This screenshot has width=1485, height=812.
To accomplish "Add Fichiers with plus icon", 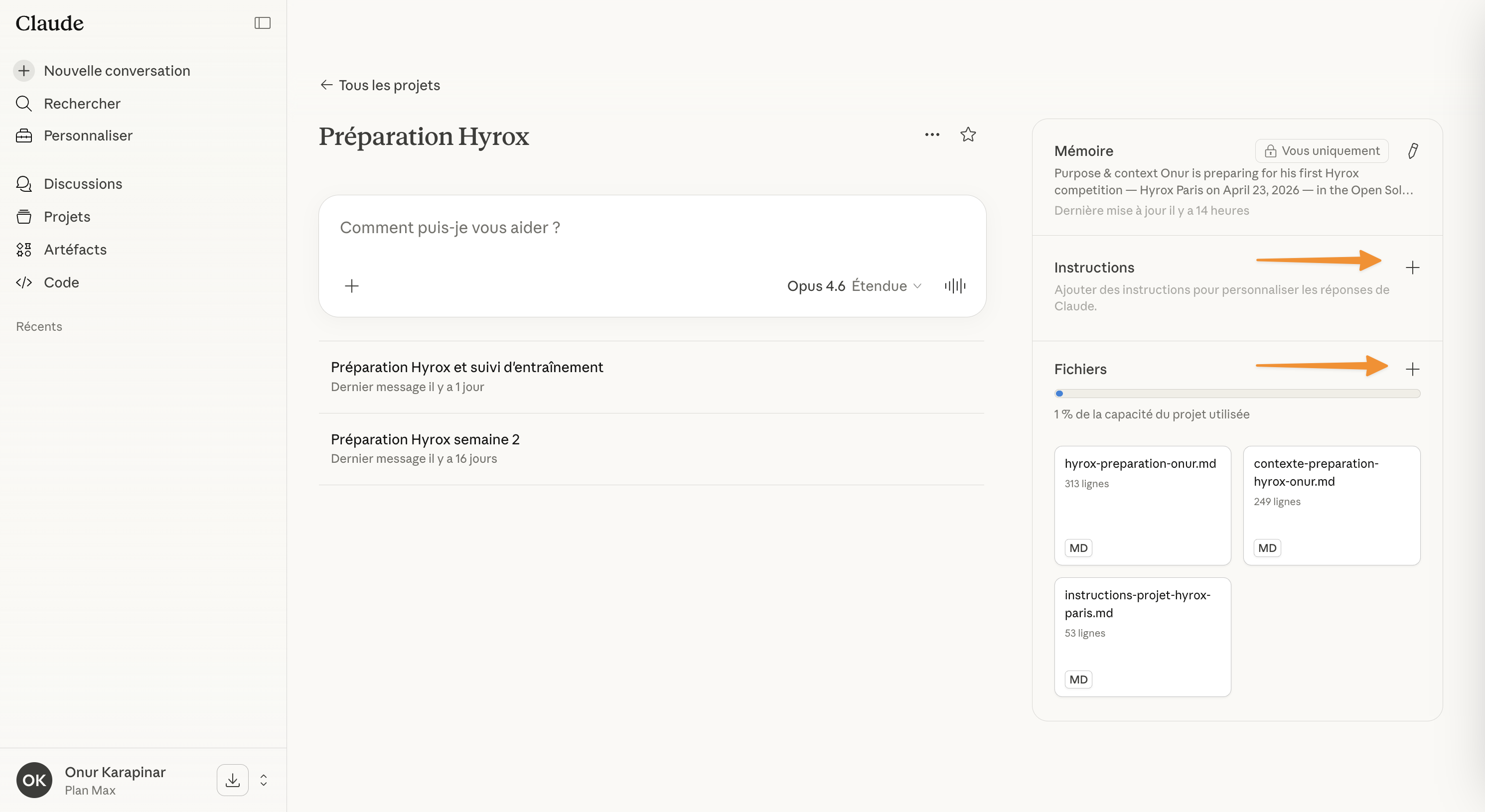I will (1412, 369).
